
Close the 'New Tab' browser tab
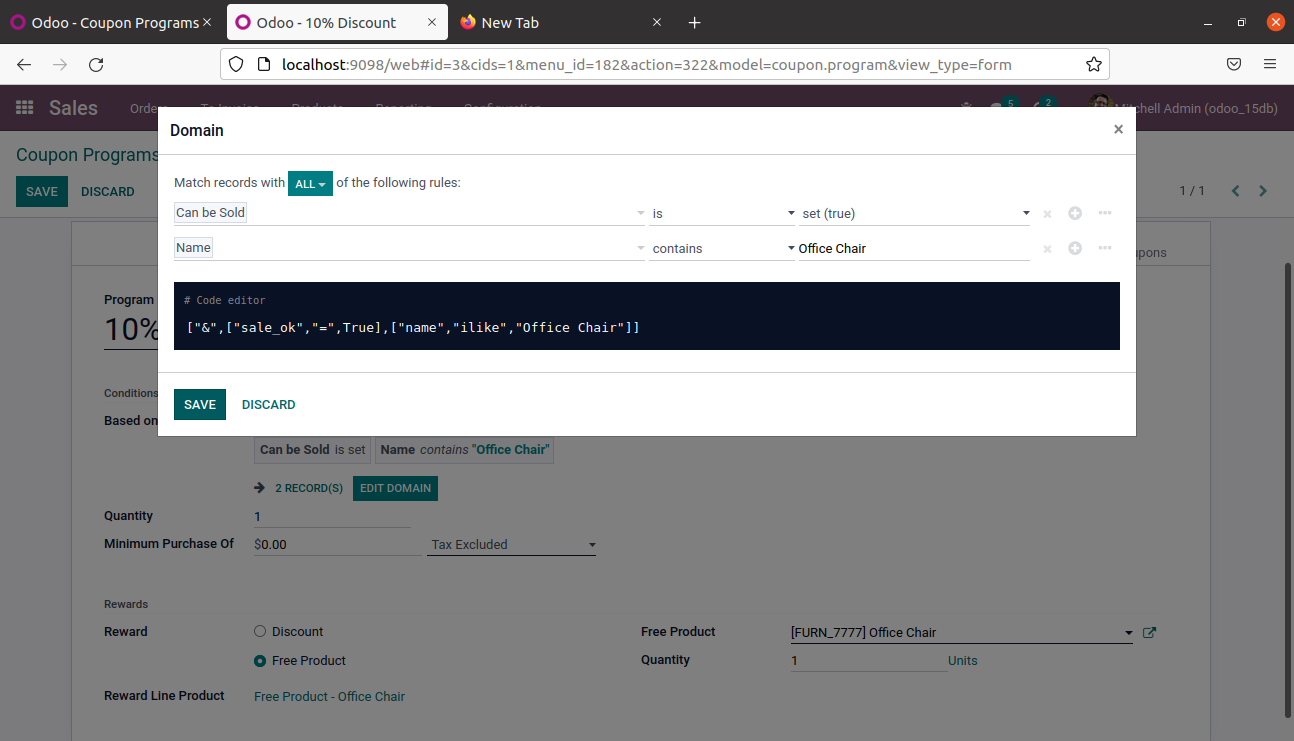click(657, 22)
